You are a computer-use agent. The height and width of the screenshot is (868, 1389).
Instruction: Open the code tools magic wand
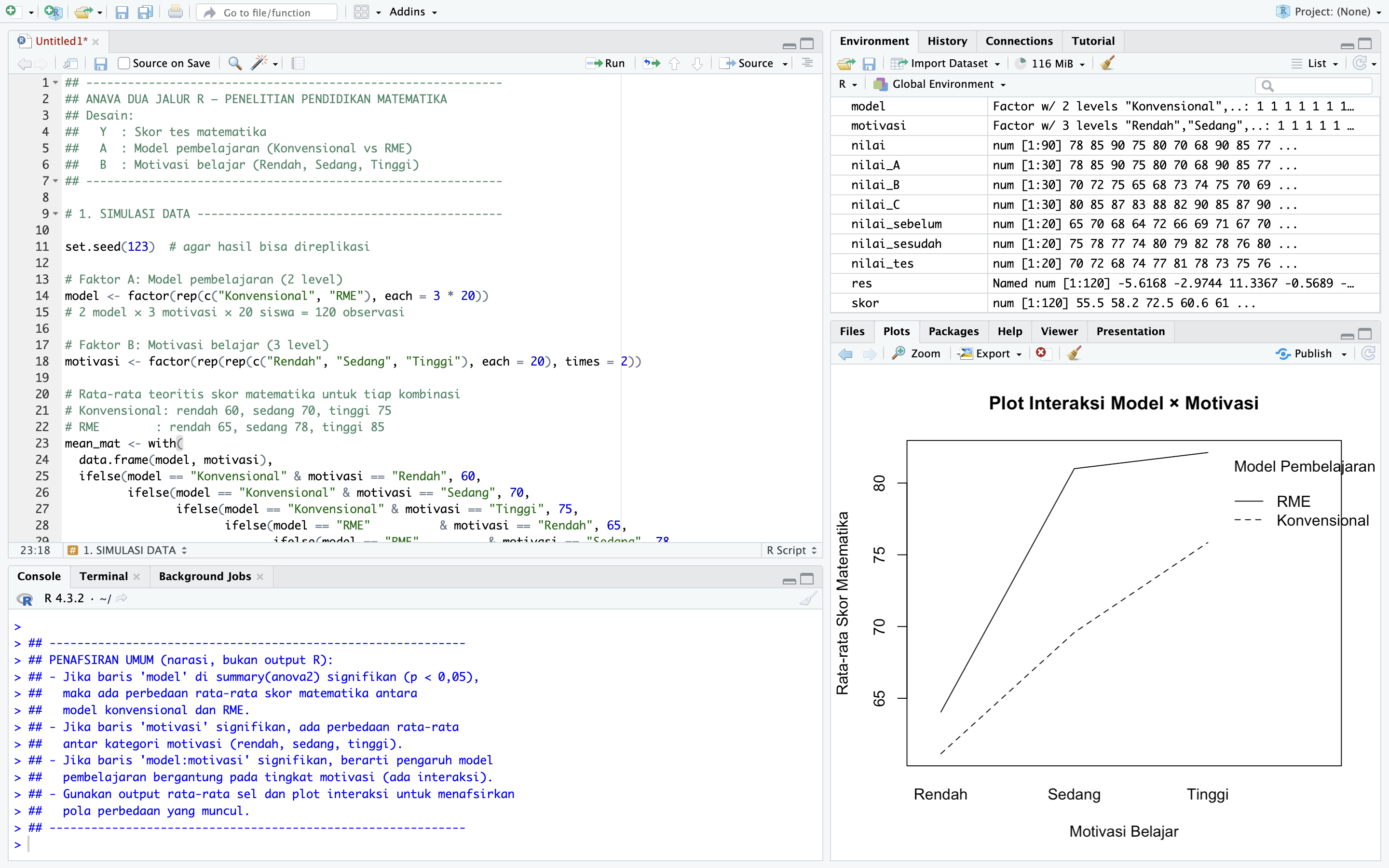tap(260, 63)
